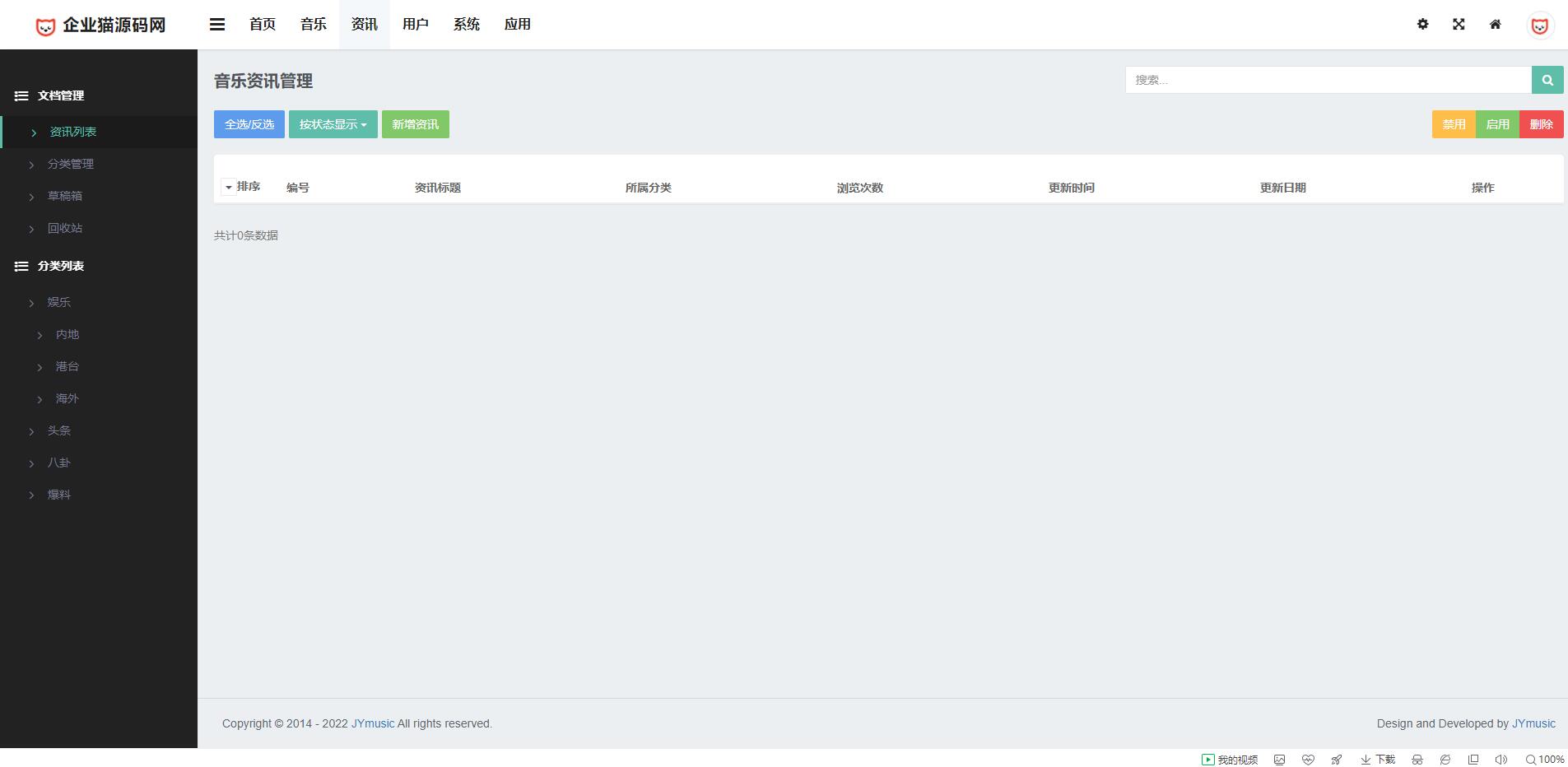
Task: Click the 更新日期 column header
Action: click(x=1283, y=188)
